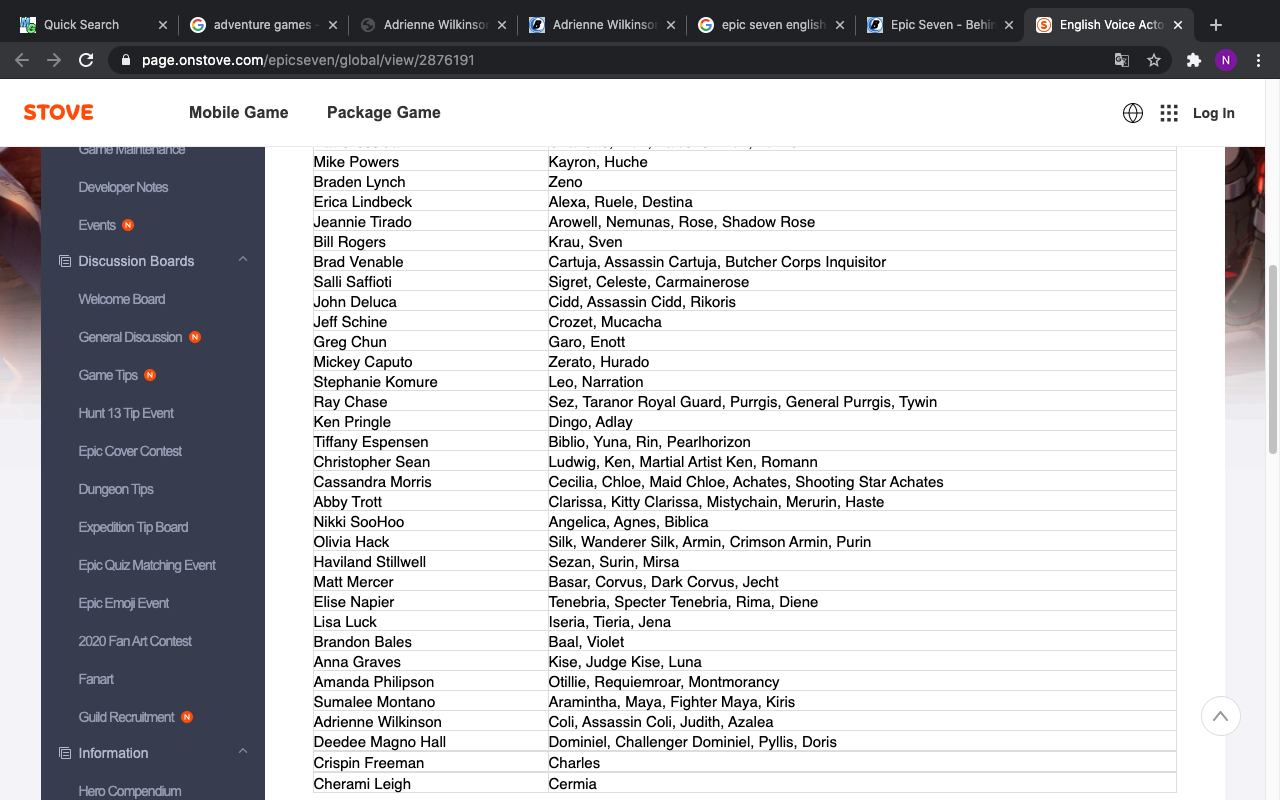Click the URL address bar
1280x800 pixels.
[600, 60]
